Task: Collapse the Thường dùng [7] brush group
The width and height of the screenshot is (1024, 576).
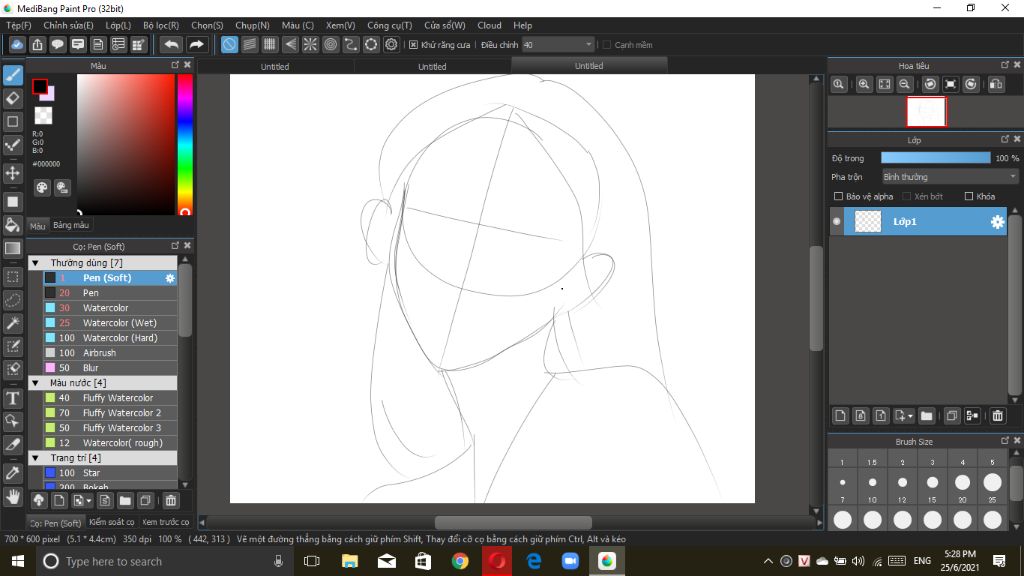Action: click(x=36, y=263)
